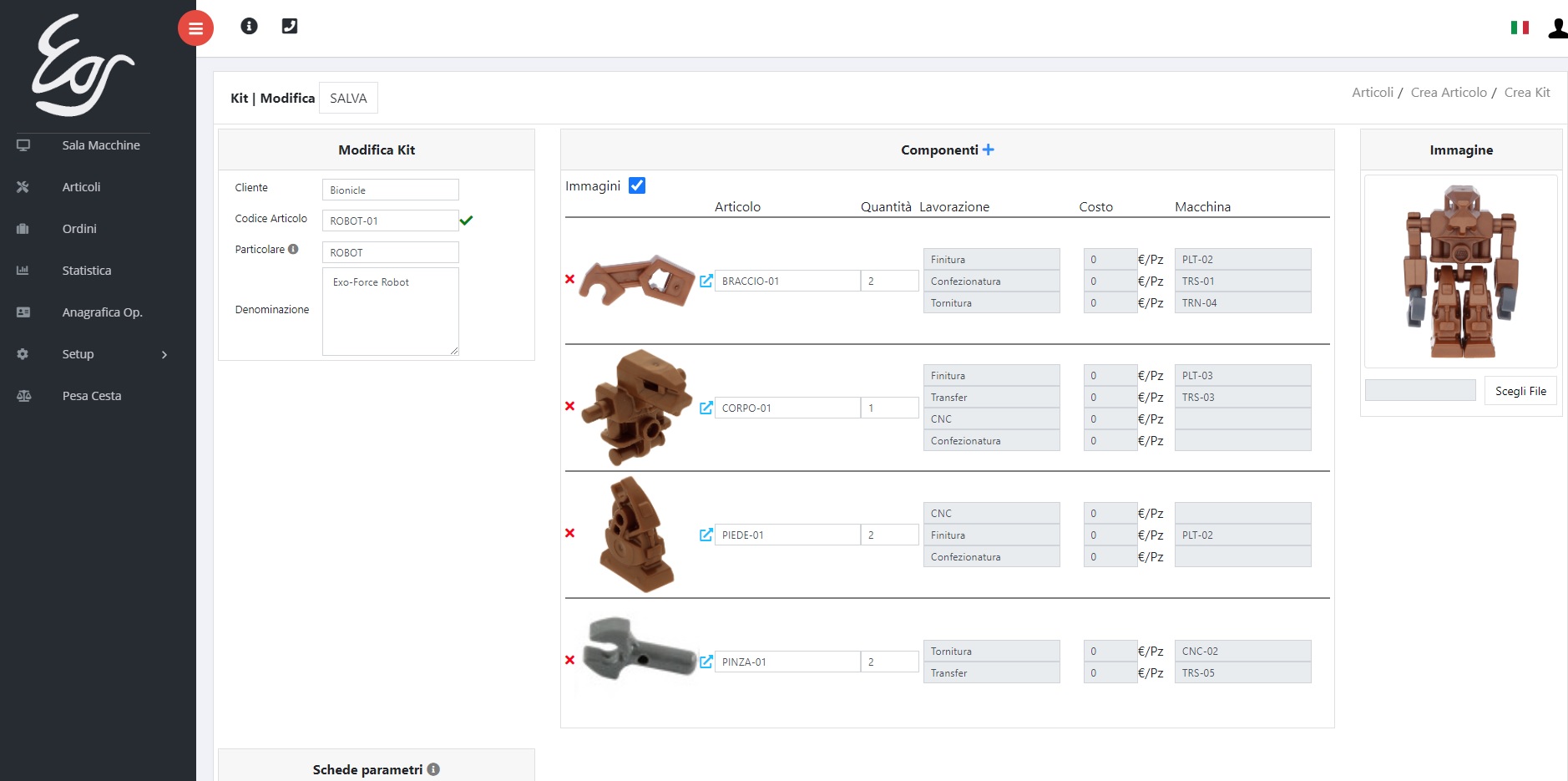The width and height of the screenshot is (1568, 781).
Task: Click the Codice Articolo field ROBOT-01
Action: (391, 221)
